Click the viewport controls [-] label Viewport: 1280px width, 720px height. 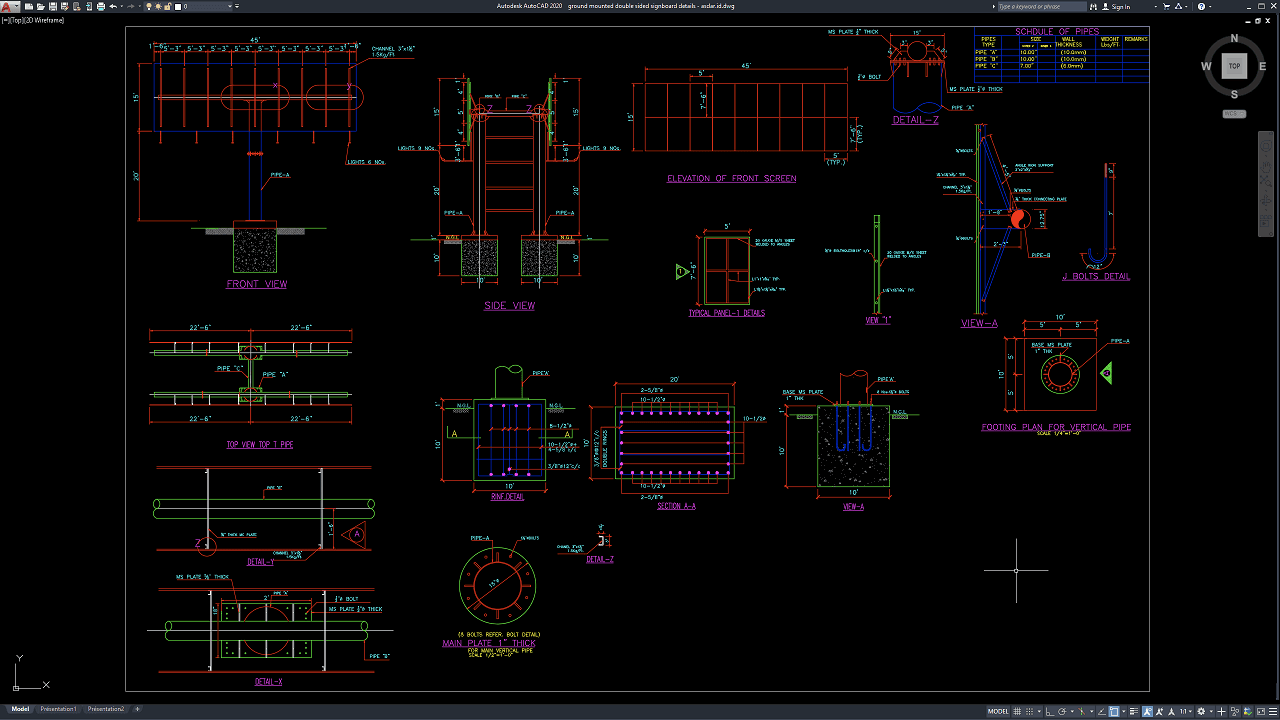5,19
